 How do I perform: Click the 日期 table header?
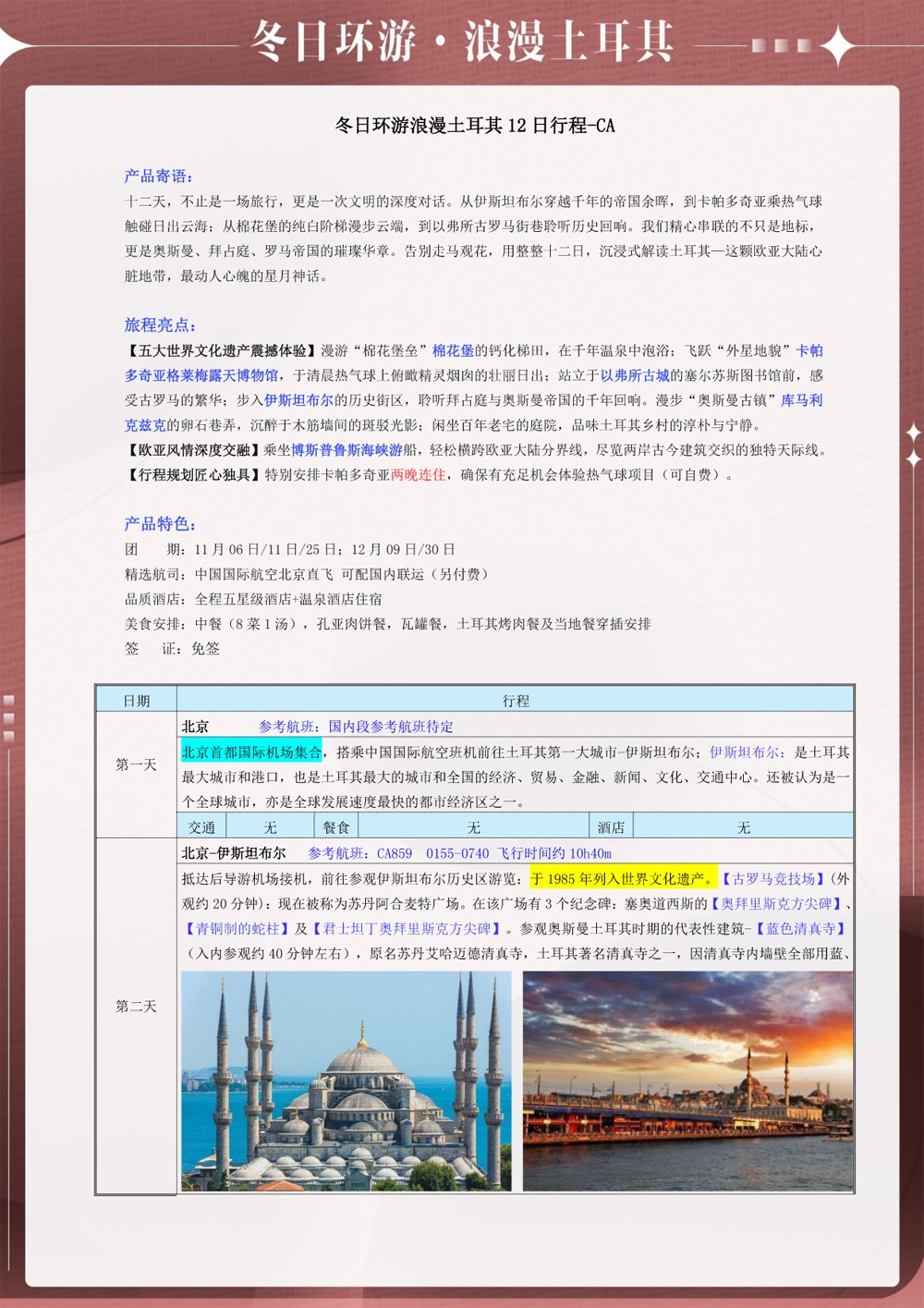click(136, 701)
